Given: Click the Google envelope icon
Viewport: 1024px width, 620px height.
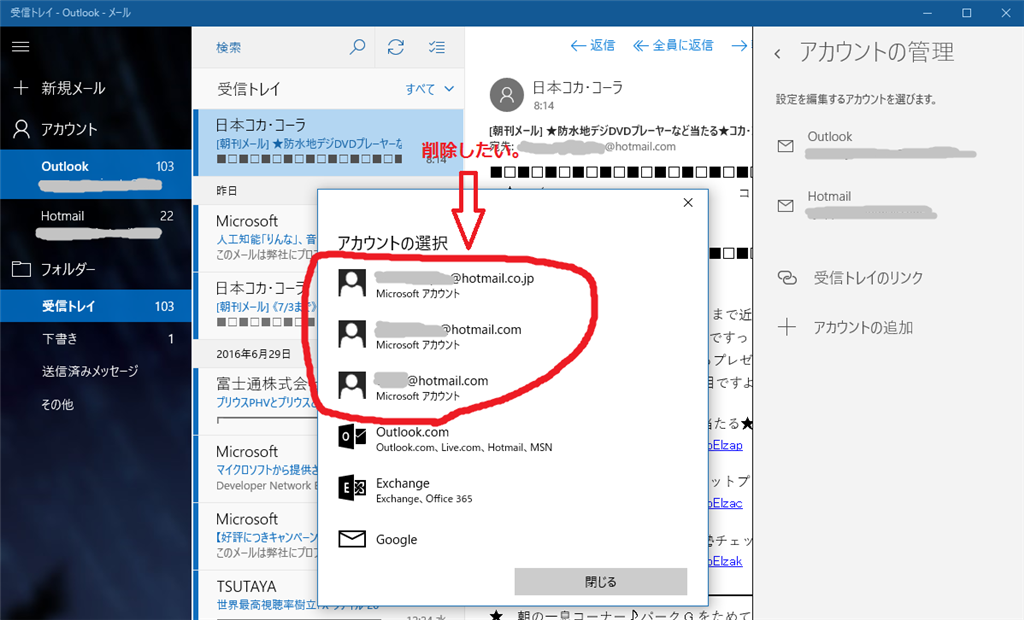Looking at the screenshot, I should coord(352,539).
